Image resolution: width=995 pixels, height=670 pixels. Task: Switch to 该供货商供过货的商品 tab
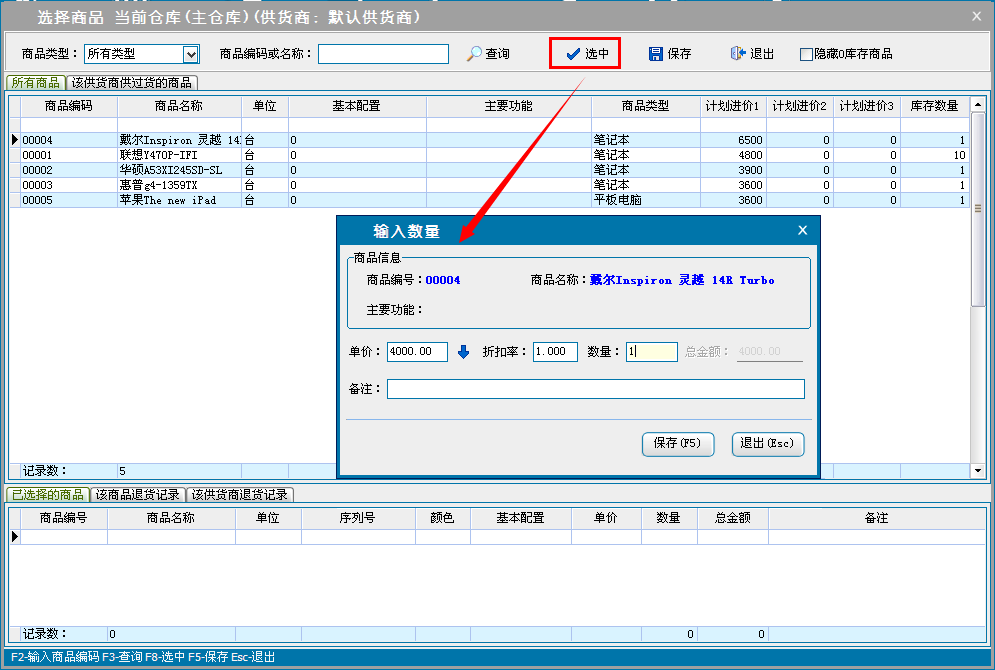click(x=132, y=83)
